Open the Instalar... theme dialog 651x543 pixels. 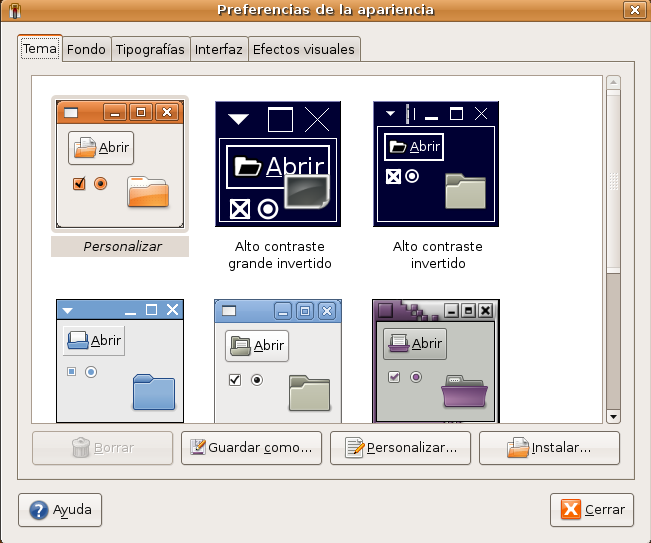(x=549, y=448)
